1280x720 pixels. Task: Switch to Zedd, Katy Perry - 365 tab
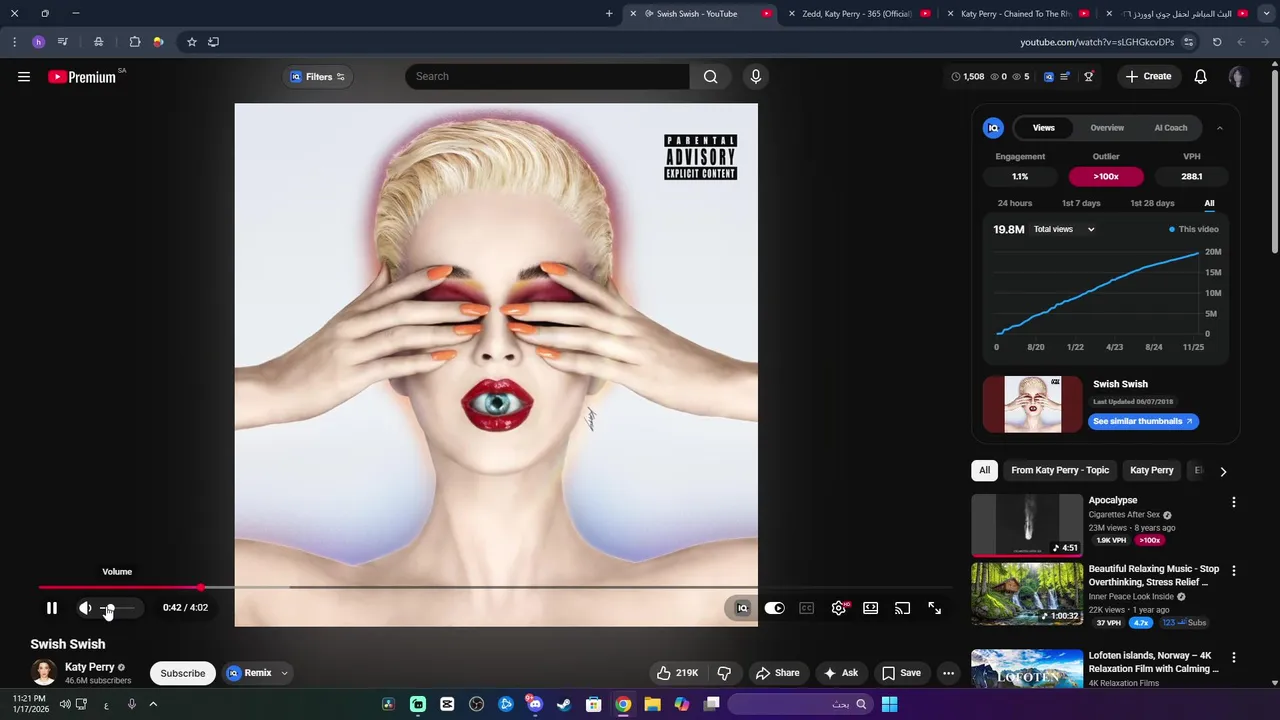(856, 14)
